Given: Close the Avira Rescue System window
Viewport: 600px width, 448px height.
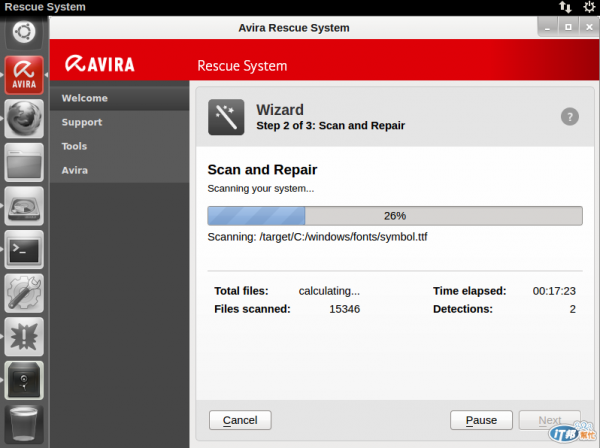Looking at the screenshot, I should coord(589,28).
